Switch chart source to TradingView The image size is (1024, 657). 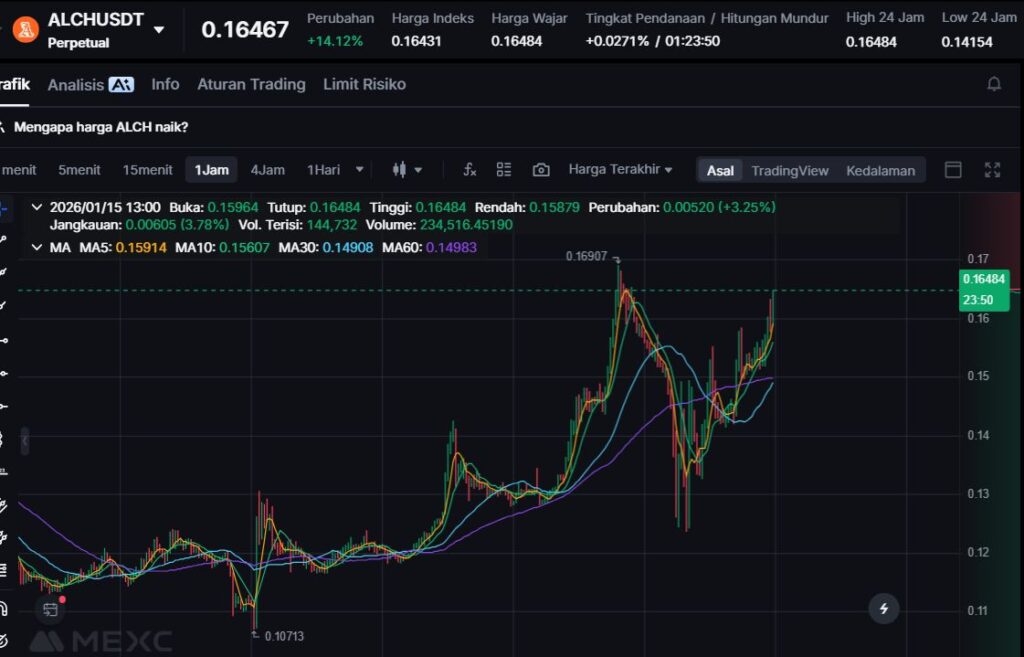[x=790, y=170]
